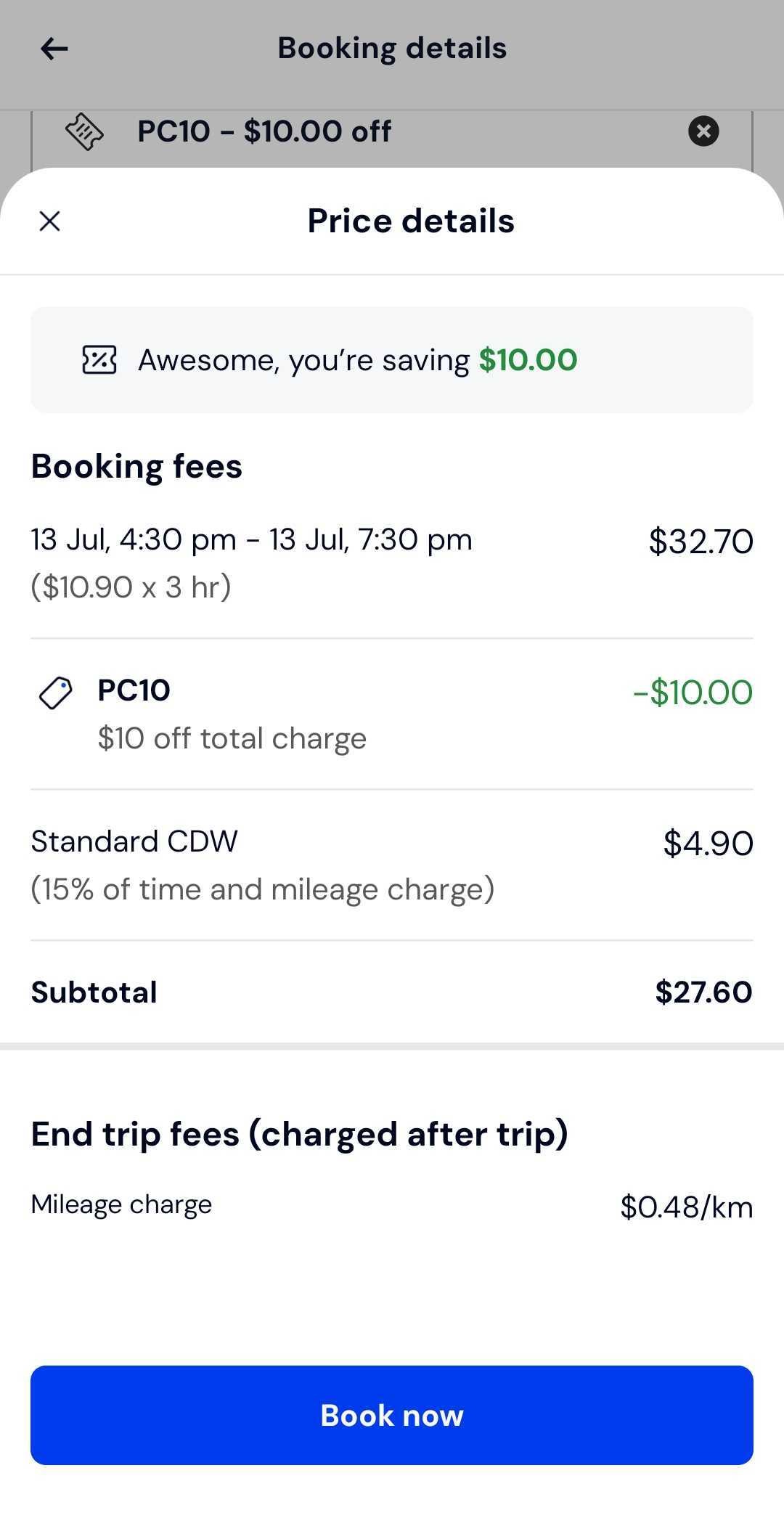
Task: Tap the price tag icon next to PC10
Action: tap(55, 693)
